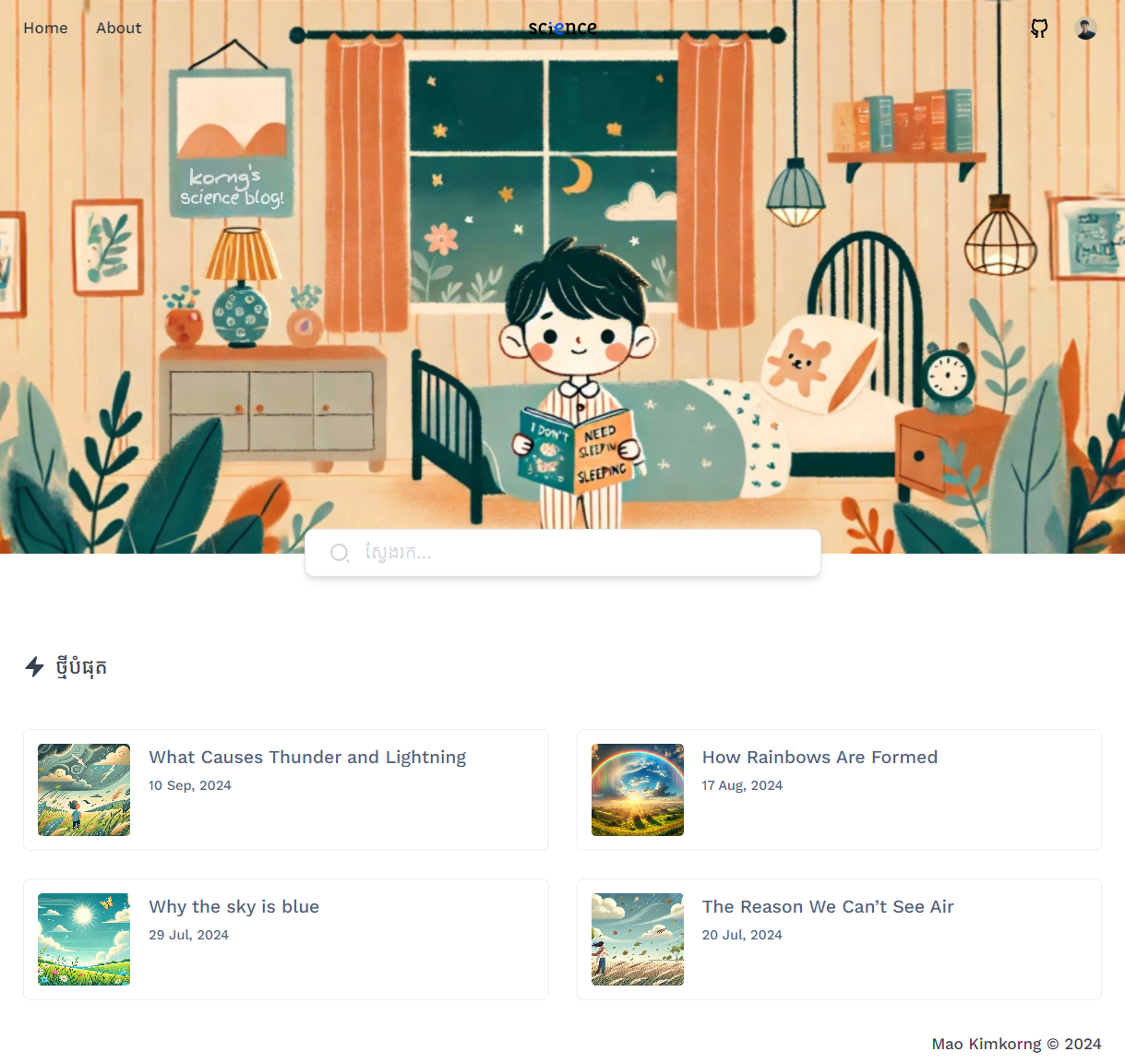Read How Rainbows Are Formed
The image size is (1125, 1064).
[x=820, y=757]
